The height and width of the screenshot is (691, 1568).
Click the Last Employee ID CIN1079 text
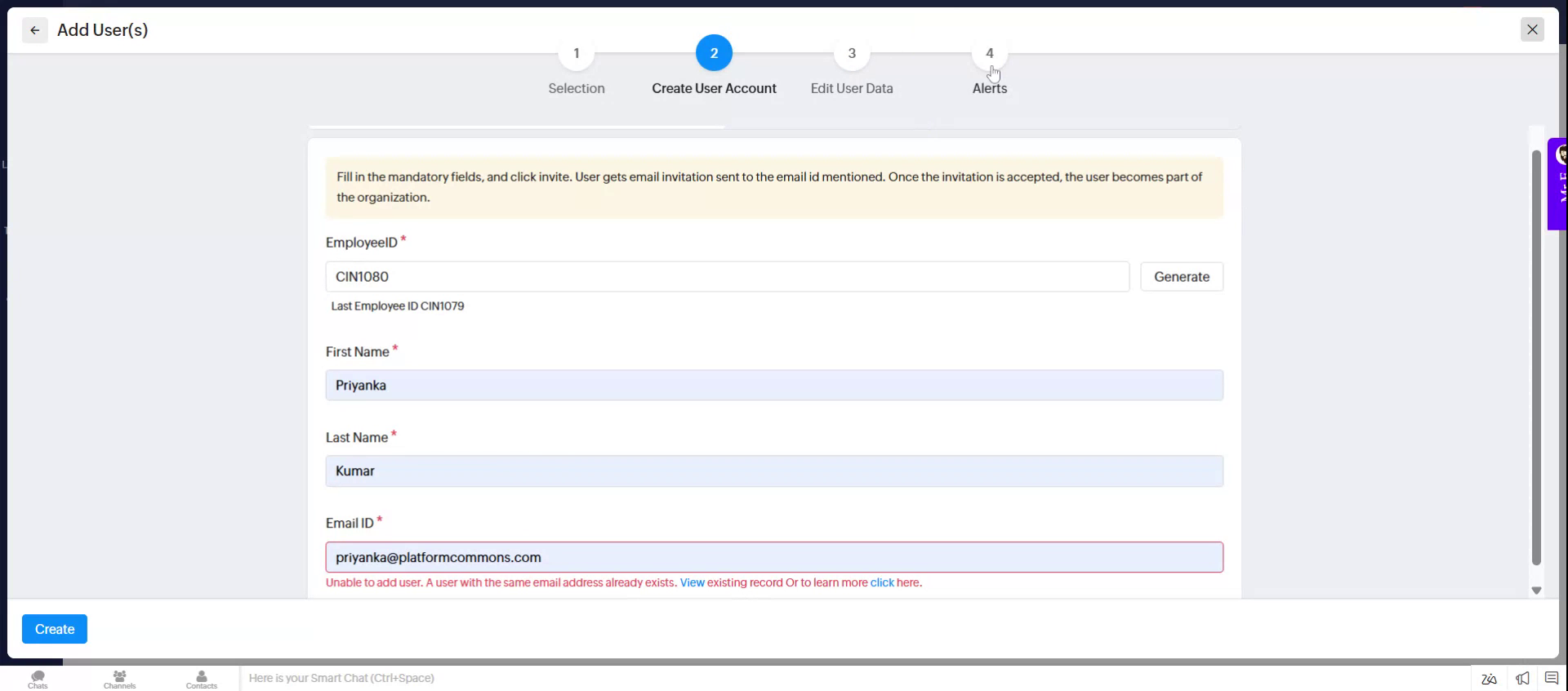[x=398, y=306]
